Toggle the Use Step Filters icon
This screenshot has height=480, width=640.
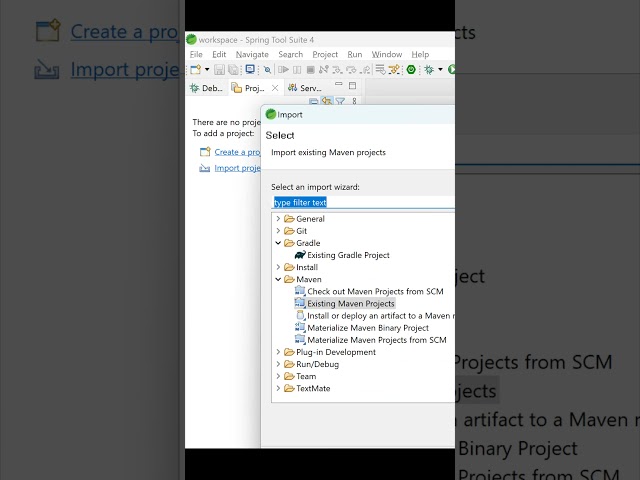click(x=394, y=69)
